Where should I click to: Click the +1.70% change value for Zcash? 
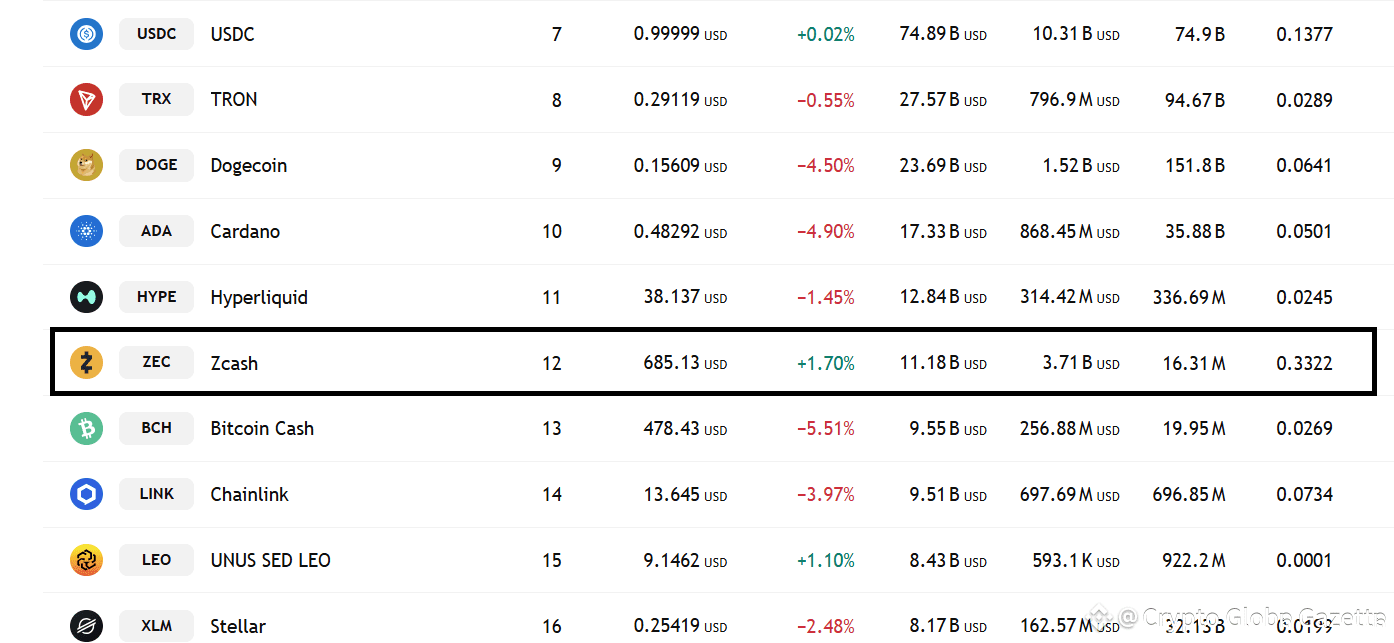pos(827,363)
